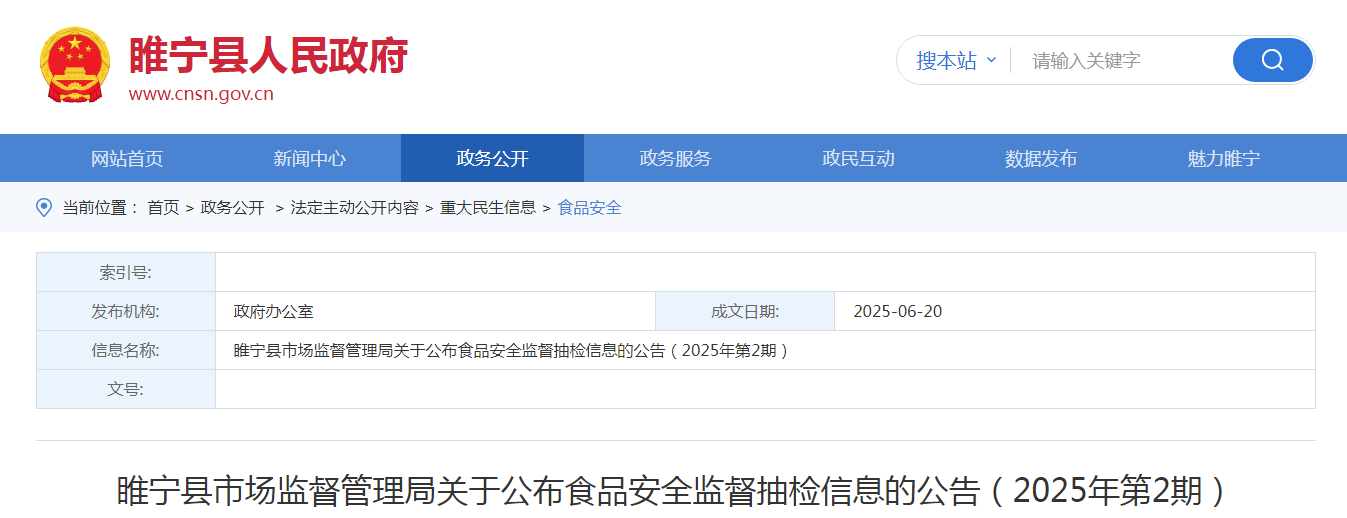Open the 数据发布 navigation tab

click(1041, 158)
